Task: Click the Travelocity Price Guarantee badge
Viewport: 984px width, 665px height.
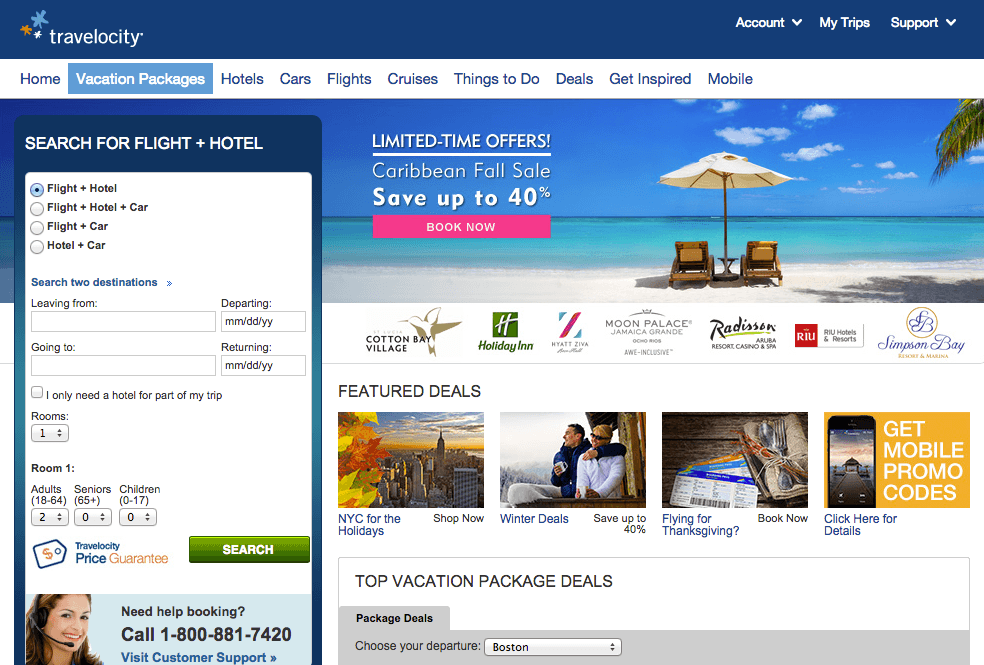Action: (101, 553)
